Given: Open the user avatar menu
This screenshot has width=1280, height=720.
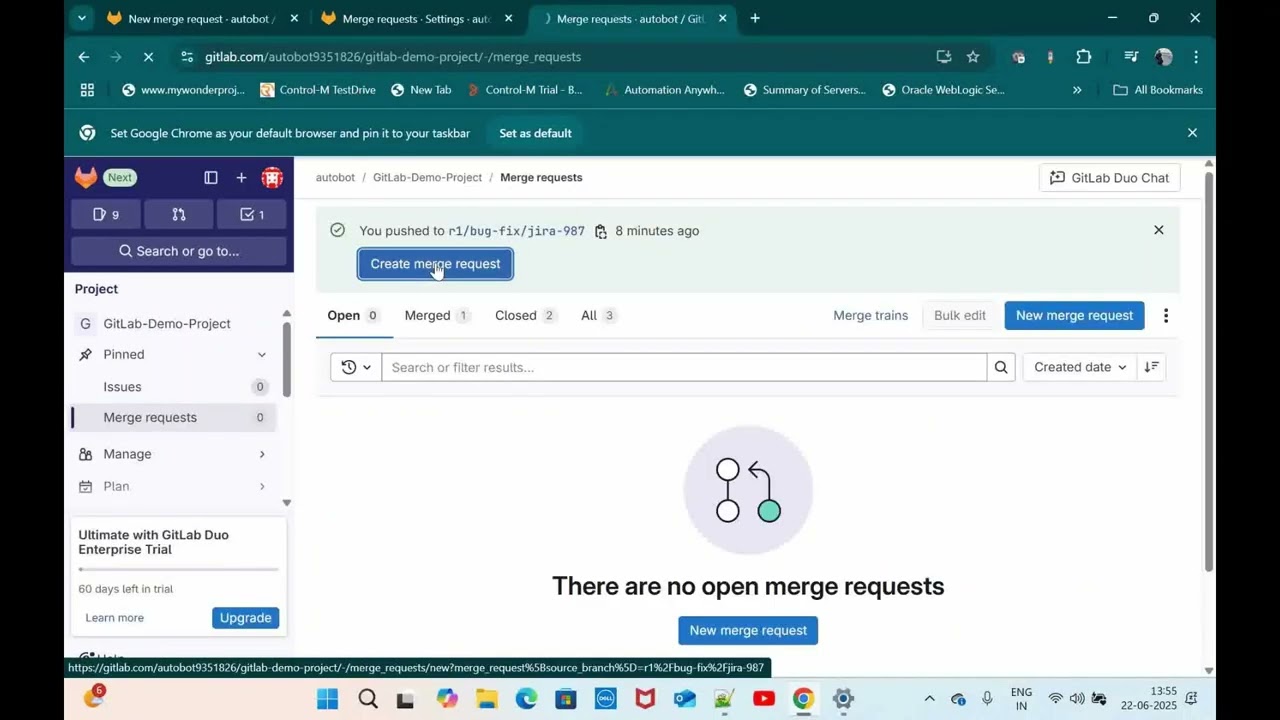Looking at the screenshot, I should coord(272,177).
